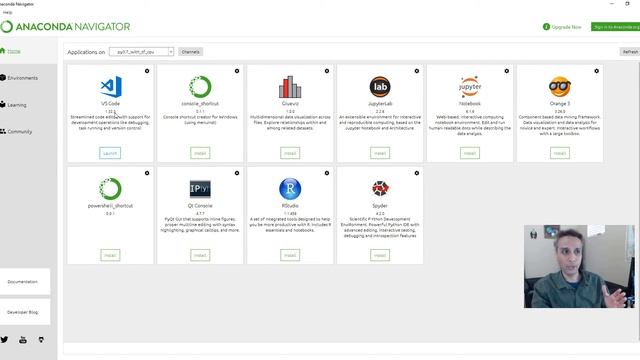
Task: Click the Channels button
Action: click(191, 52)
